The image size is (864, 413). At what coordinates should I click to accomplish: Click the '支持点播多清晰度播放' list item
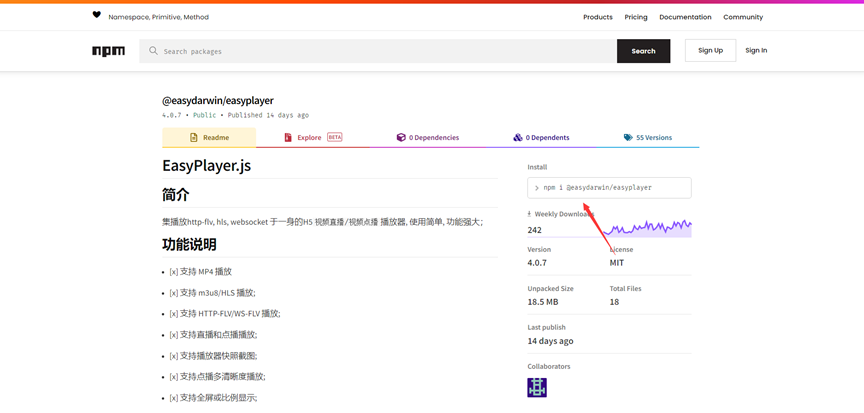point(217,377)
